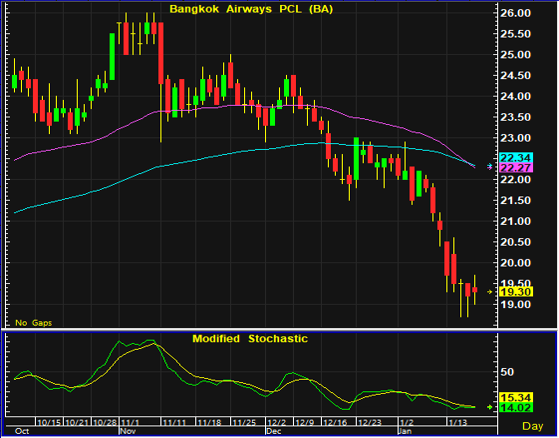This screenshot has height=438, width=559.
Task: Click the green arrow beside 14.02 value
Action: [490, 407]
